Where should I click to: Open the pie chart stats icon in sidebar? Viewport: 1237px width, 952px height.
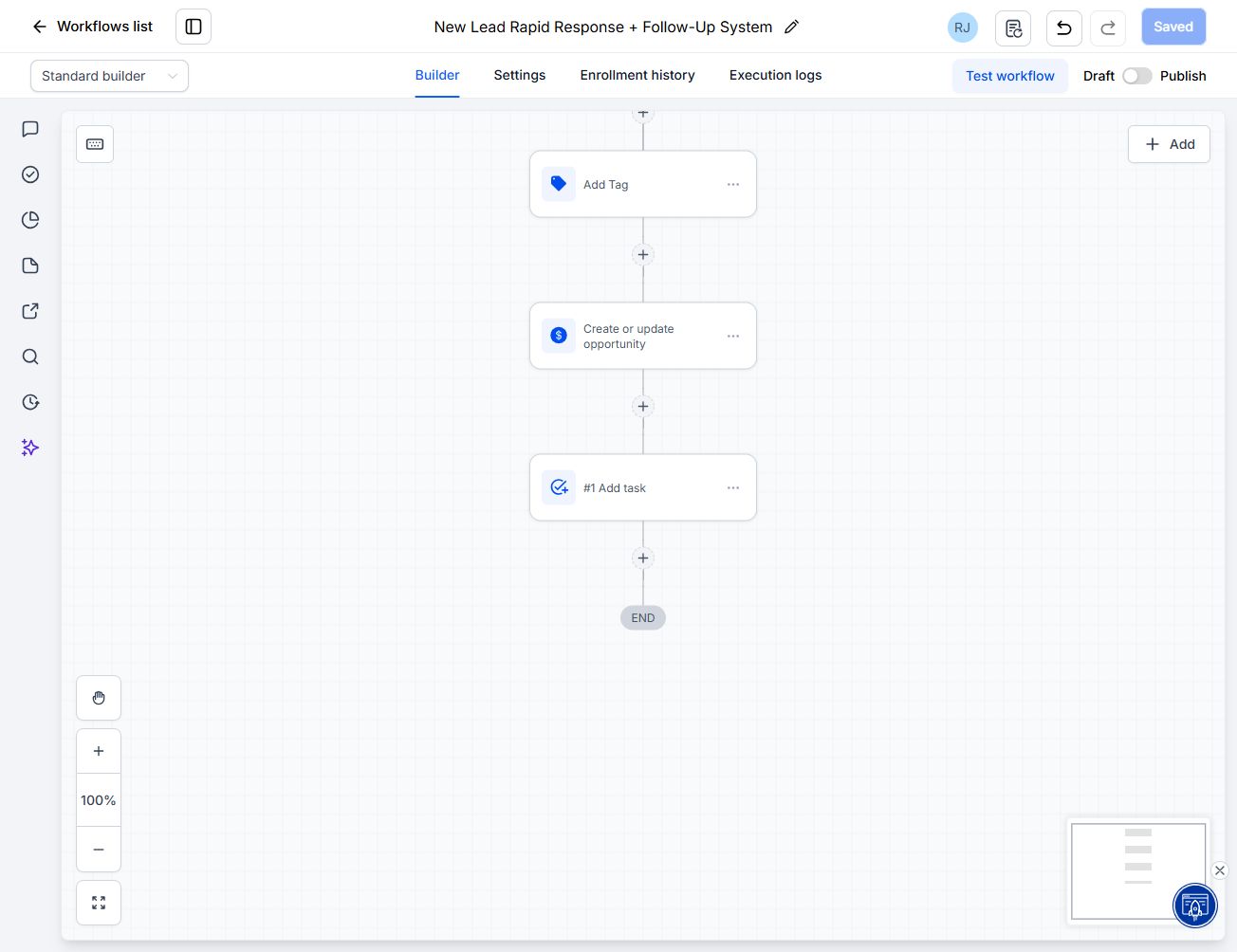[30, 220]
